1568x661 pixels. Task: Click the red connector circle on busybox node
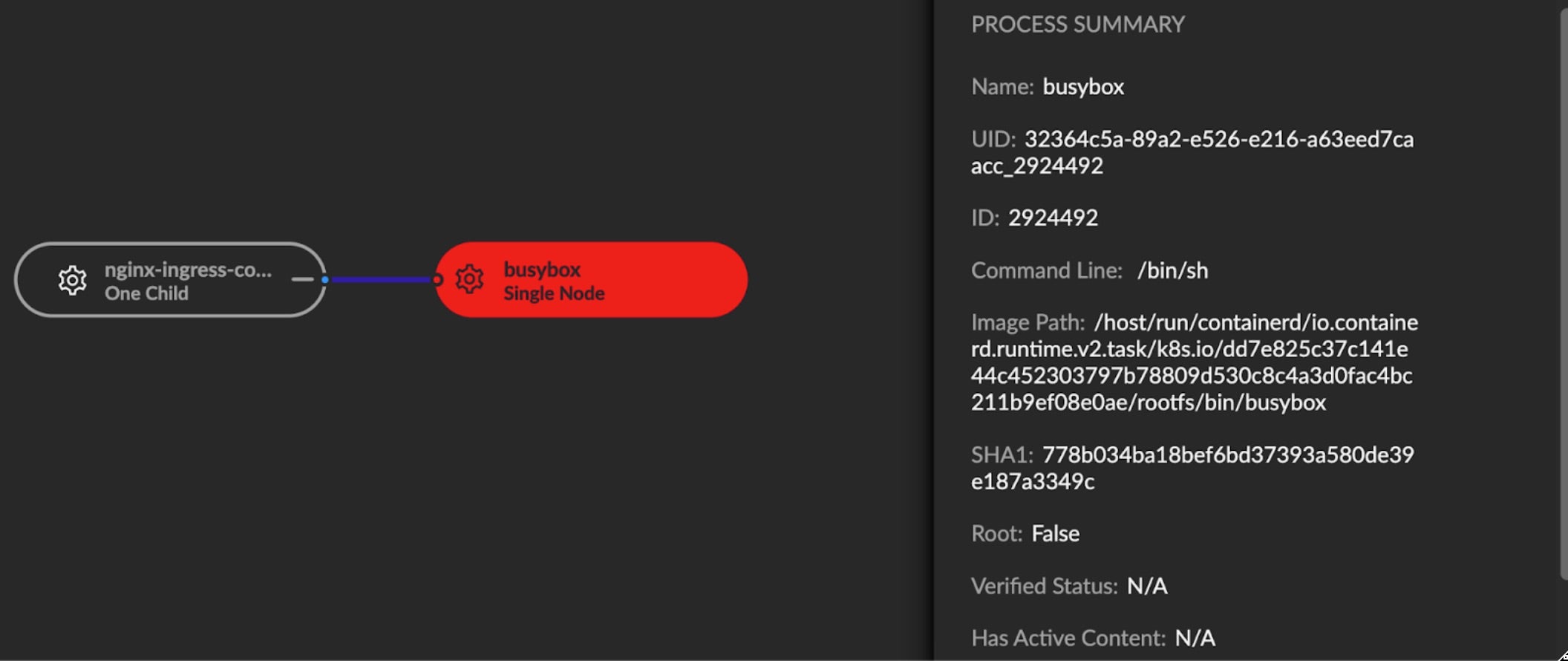(437, 280)
